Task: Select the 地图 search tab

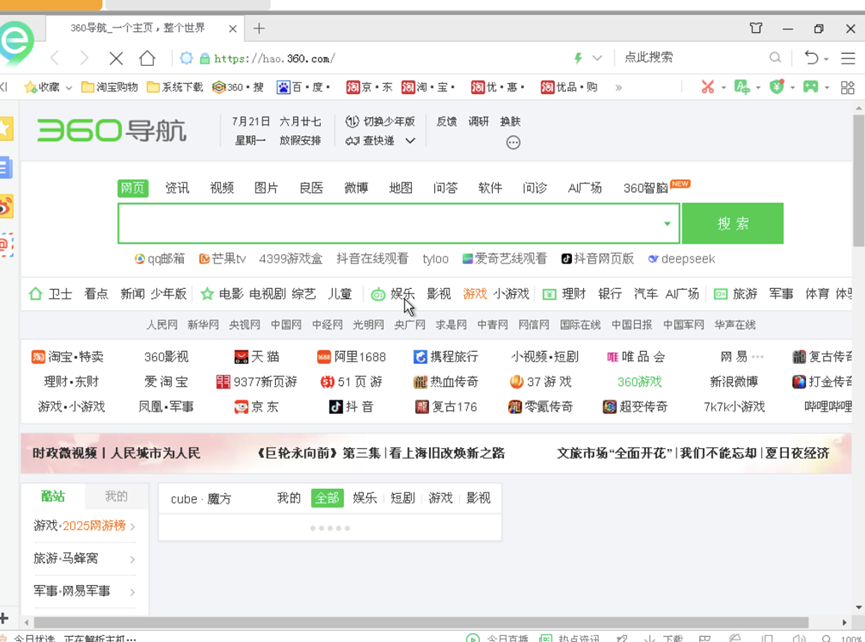Action: (401, 188)
